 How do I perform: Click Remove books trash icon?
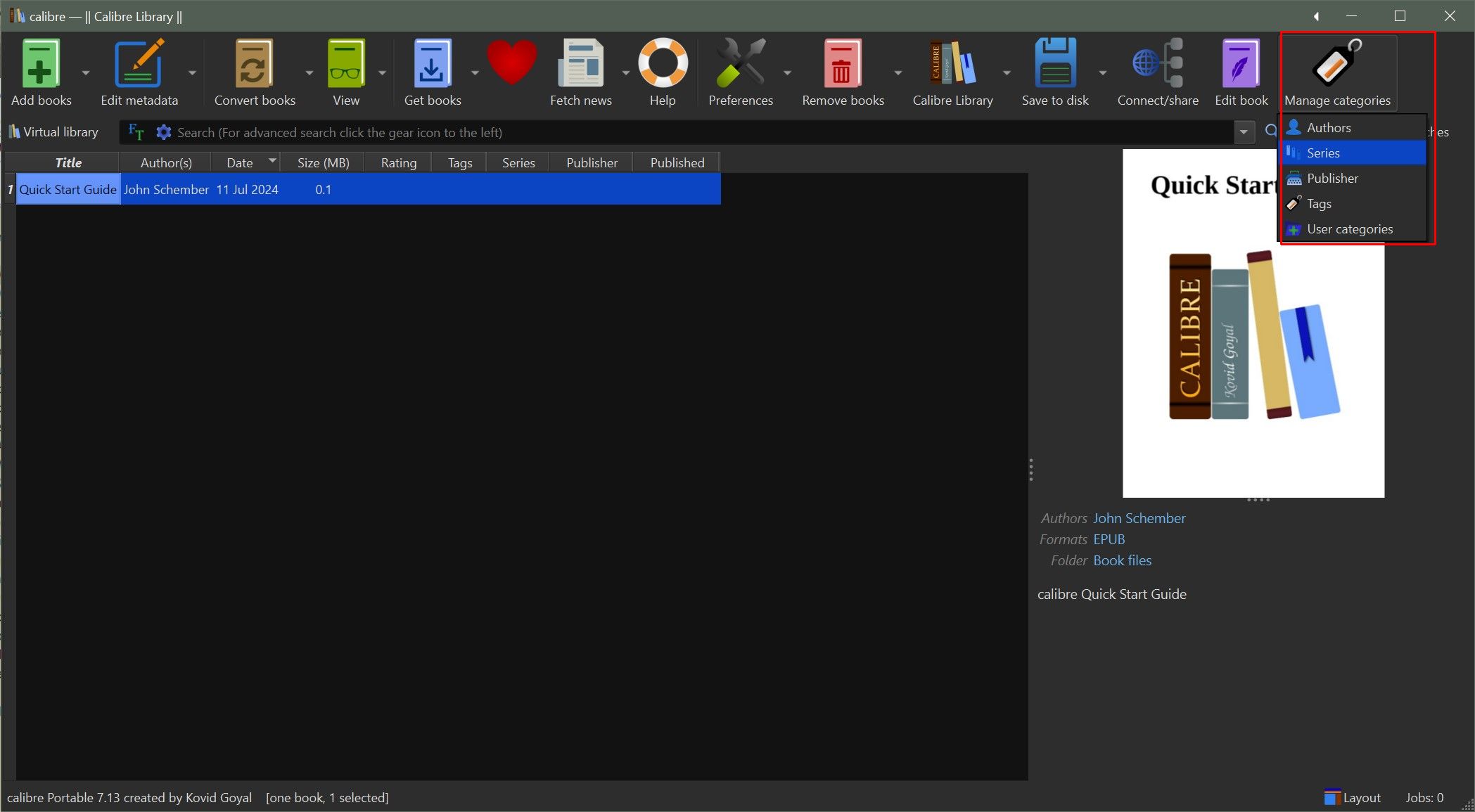point(842,65)
